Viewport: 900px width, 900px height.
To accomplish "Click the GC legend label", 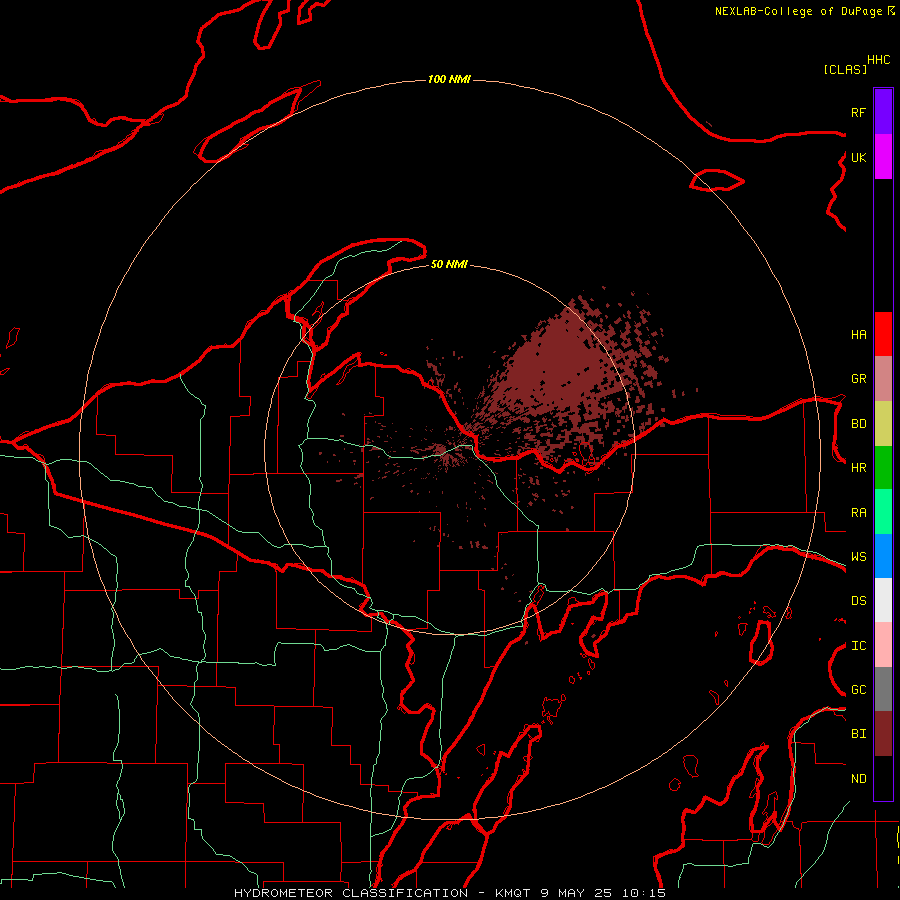I will click(x=858, y=690).
